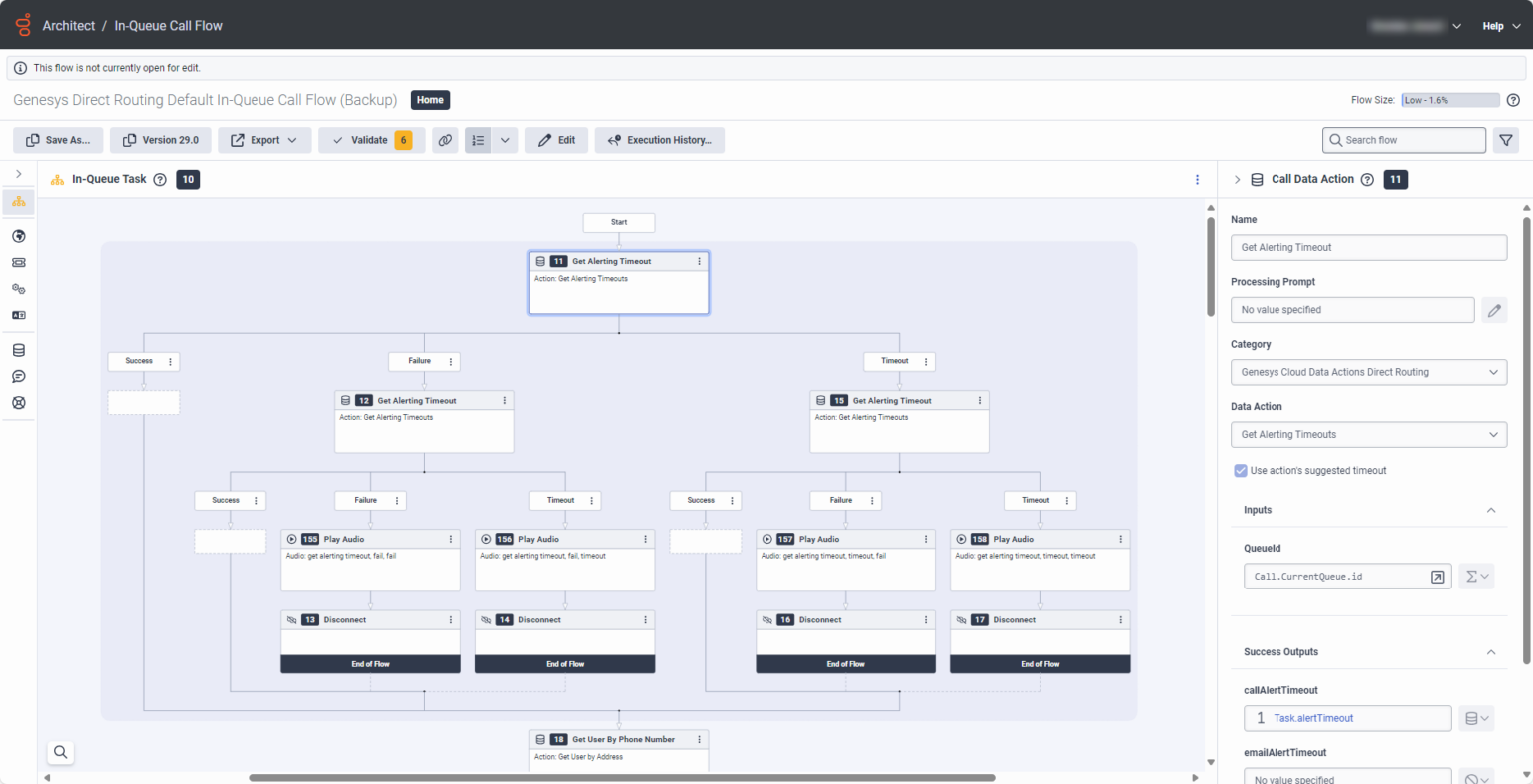Toggle the list view mode button
This screenshot has width=1533, height=784.
tap(478, 141)
